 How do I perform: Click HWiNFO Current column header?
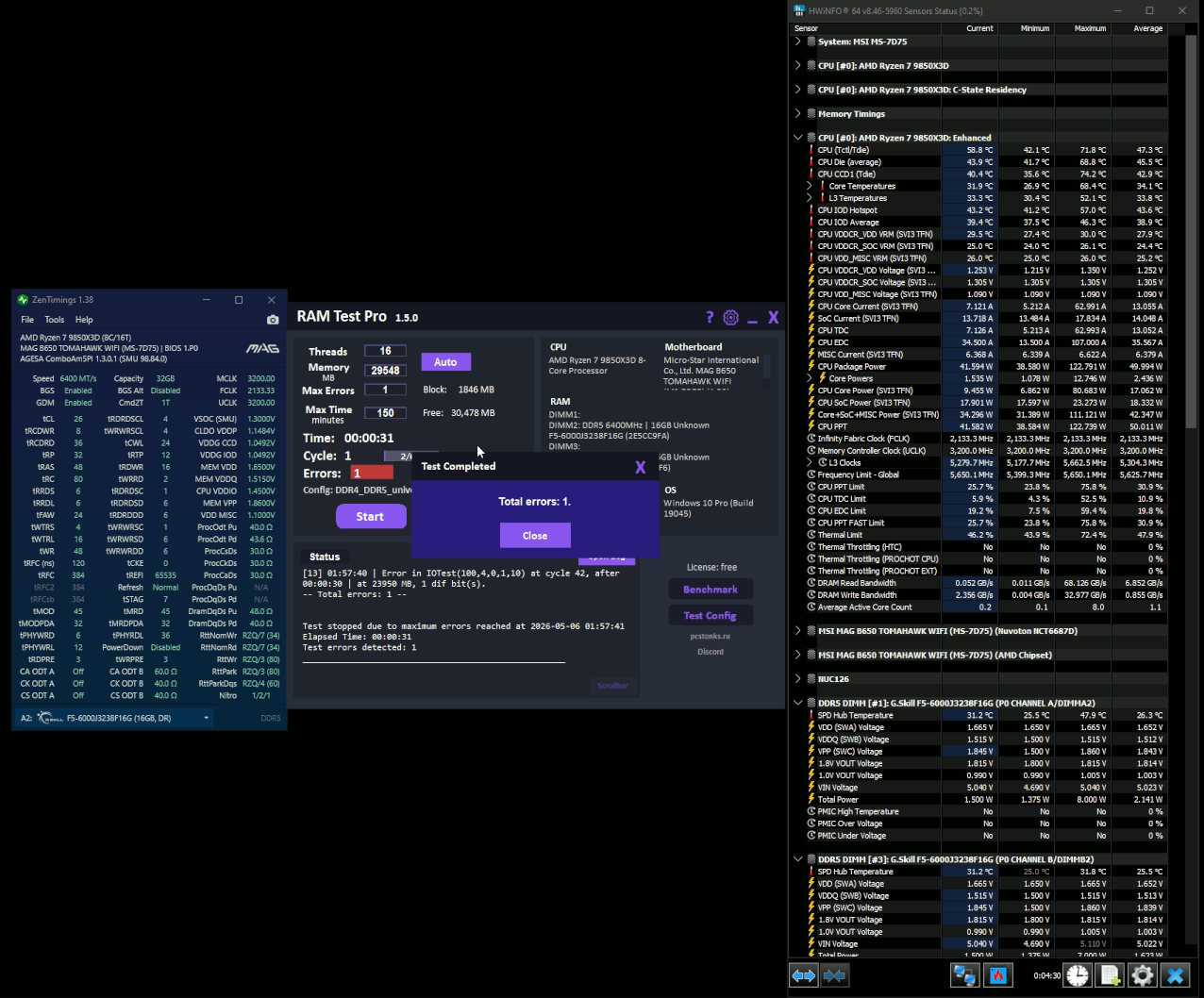(x=969, y=28)
